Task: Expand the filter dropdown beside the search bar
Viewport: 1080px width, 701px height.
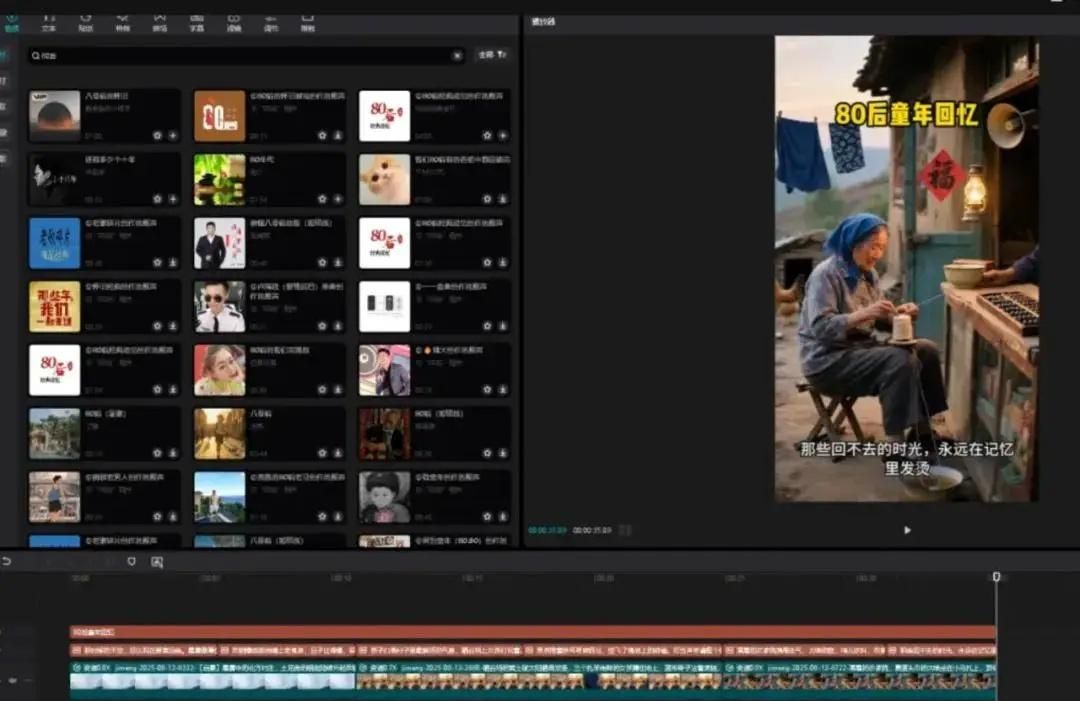Action: coord(491,55)
